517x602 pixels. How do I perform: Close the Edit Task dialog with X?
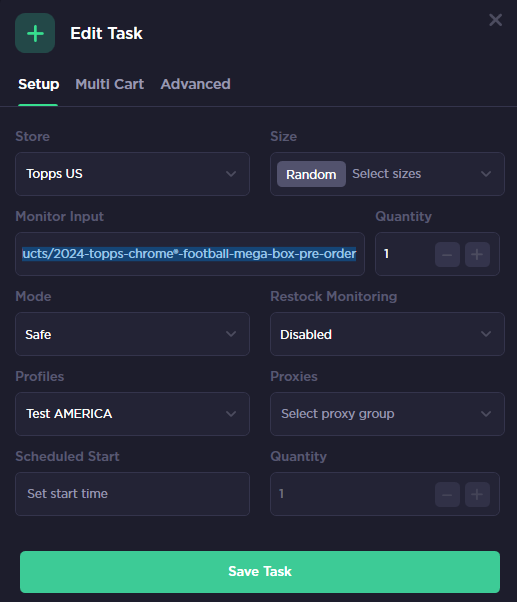tap(496, 20)
